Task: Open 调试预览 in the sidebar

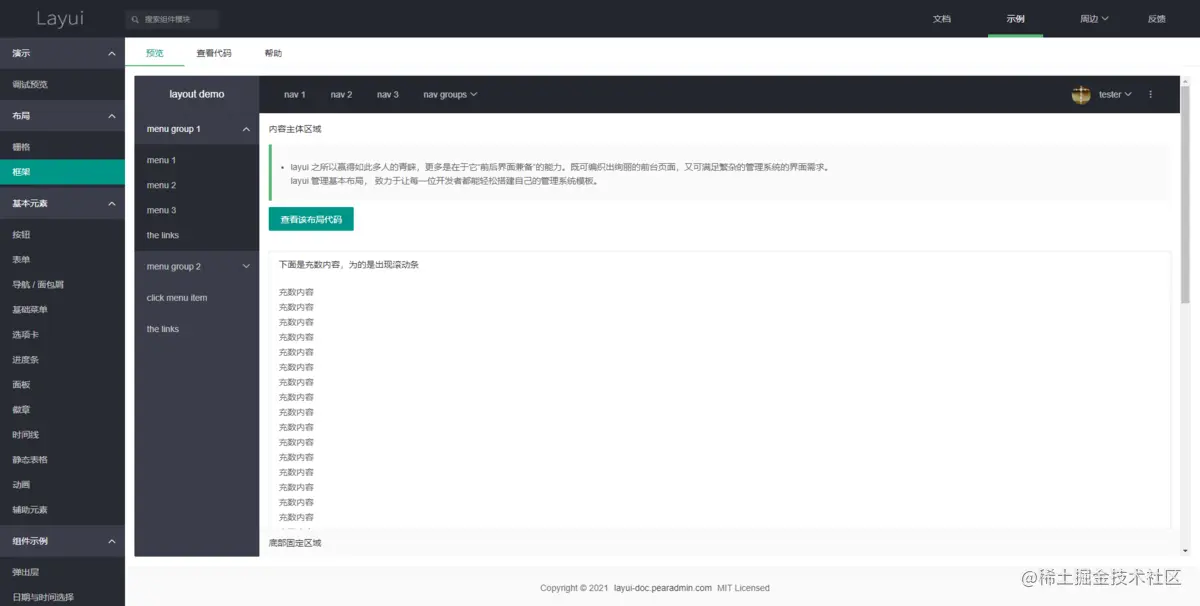Action: pyautogui.click(x=62, y=84)
